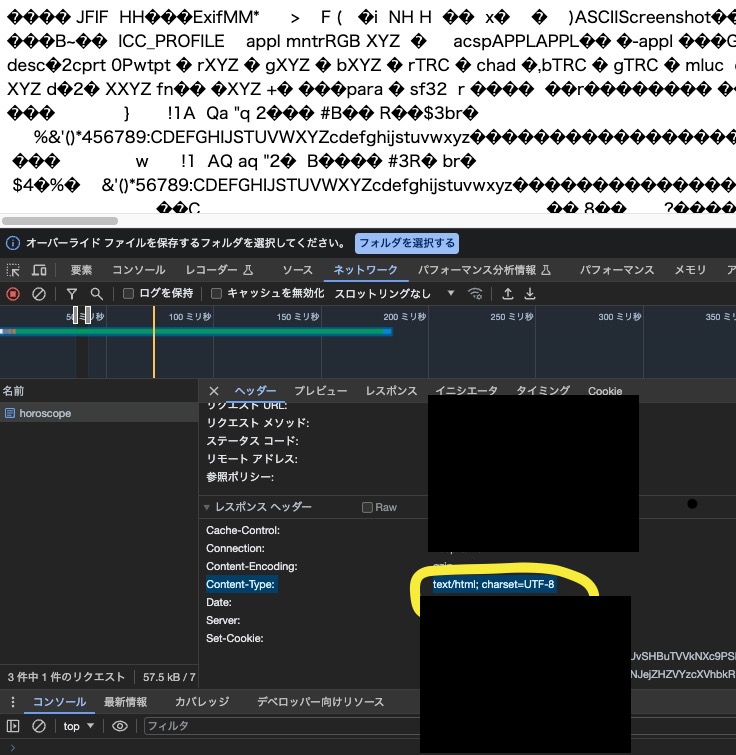Image resolution: width=736 pixels, height=755 pixels.
Task: Switch to the upper コンソール panel tab
Action: tap(139, 270)
